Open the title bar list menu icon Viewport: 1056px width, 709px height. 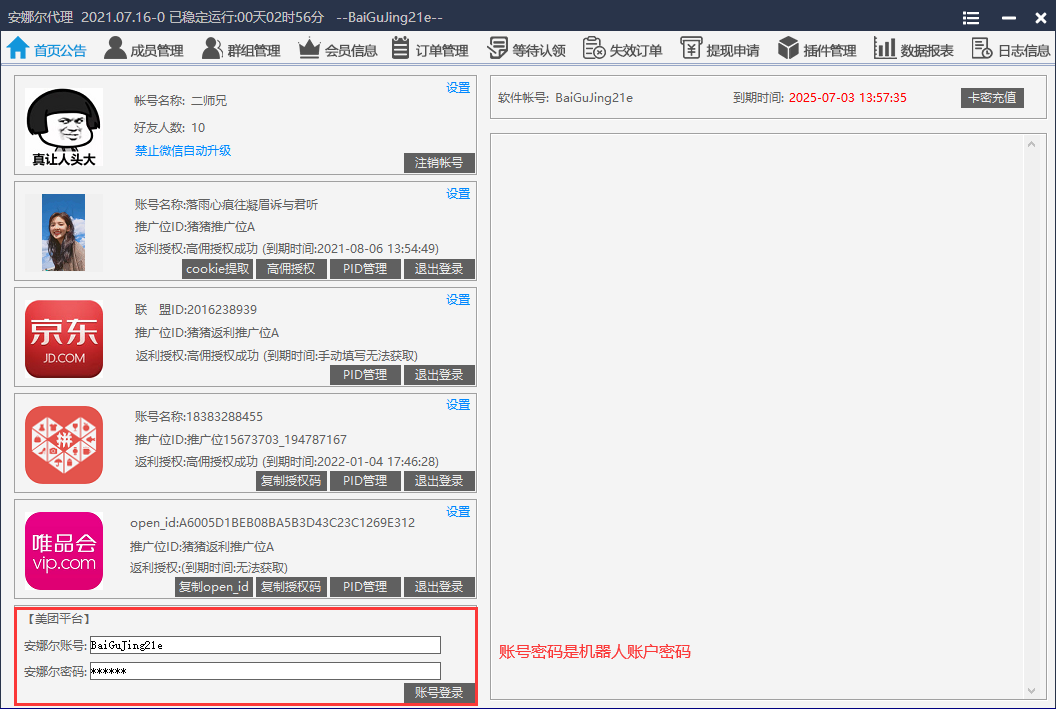point(971,18)
